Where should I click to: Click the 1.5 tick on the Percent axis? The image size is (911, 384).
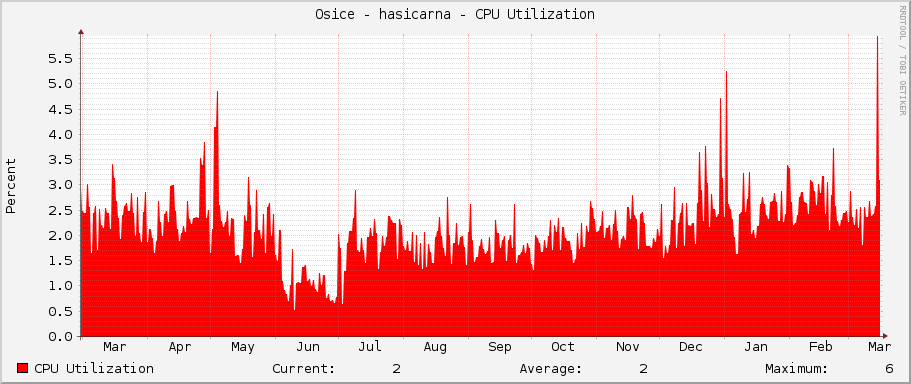(60, 261)
